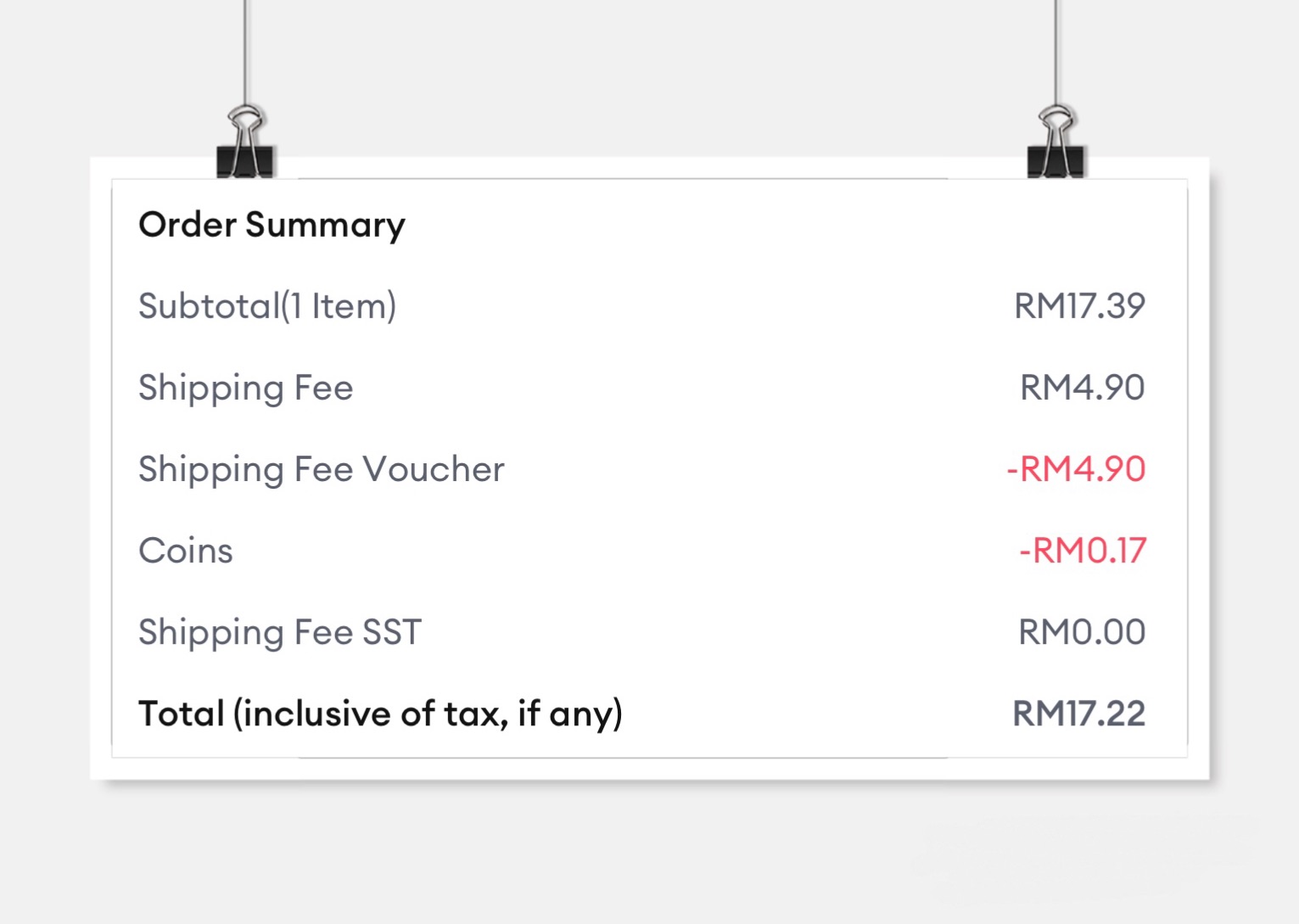
Task: Click the red -RM4.90 voucher discount
Action: [1076, 469]
